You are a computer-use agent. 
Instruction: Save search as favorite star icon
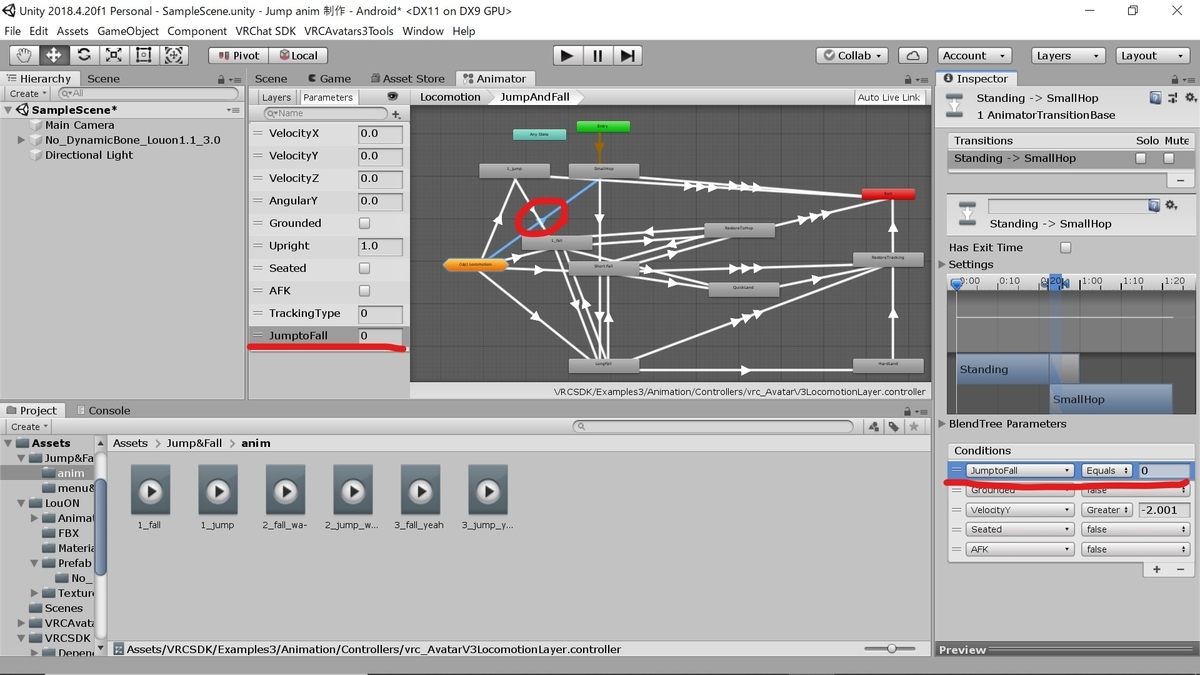914,427
